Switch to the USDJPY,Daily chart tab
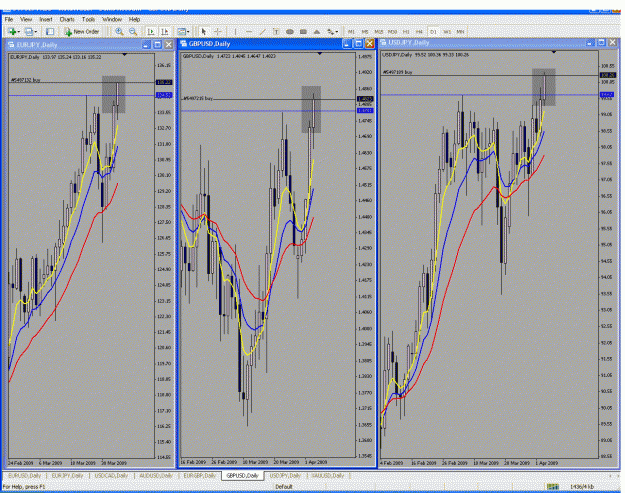This screenshot has width=625, height=493. (x=285, y=475)
